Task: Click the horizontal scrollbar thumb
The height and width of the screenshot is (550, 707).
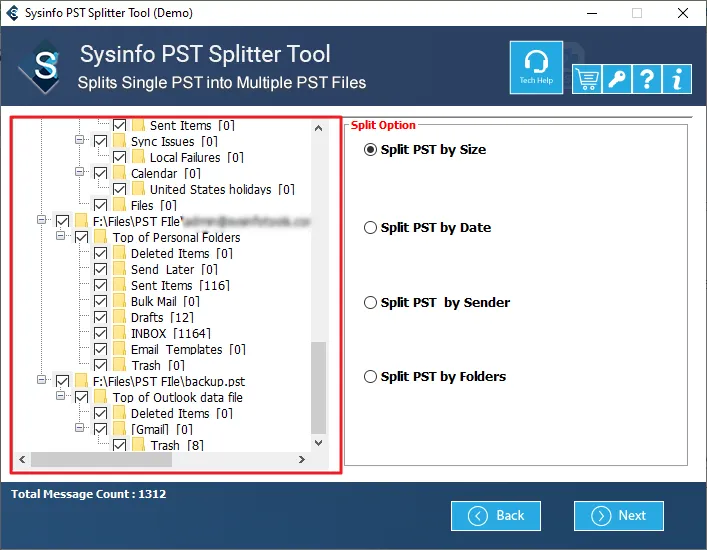Action: coord(101,459)
